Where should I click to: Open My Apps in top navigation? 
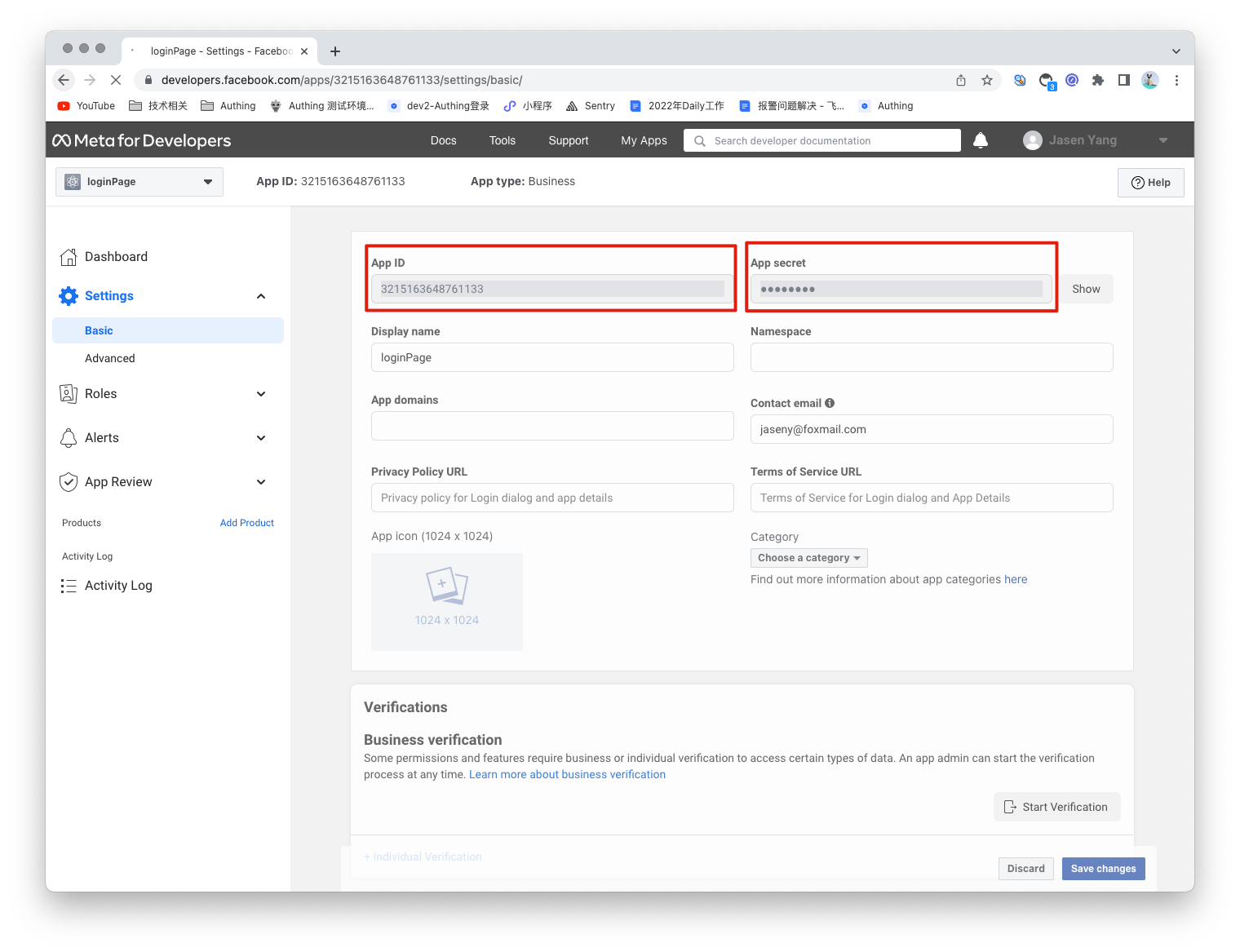tap(644, 140)
